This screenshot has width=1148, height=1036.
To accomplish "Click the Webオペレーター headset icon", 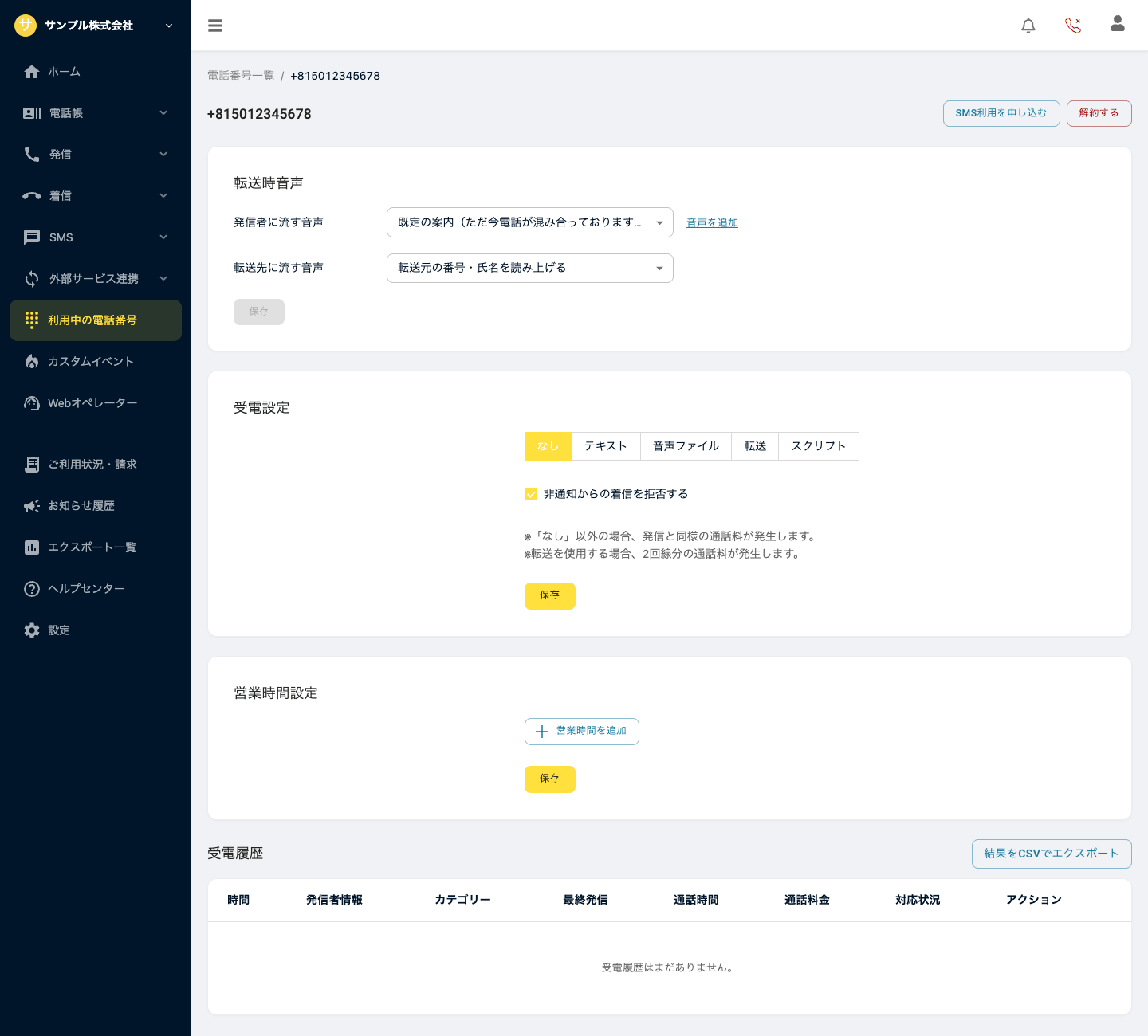I will [x=32, y=403].
